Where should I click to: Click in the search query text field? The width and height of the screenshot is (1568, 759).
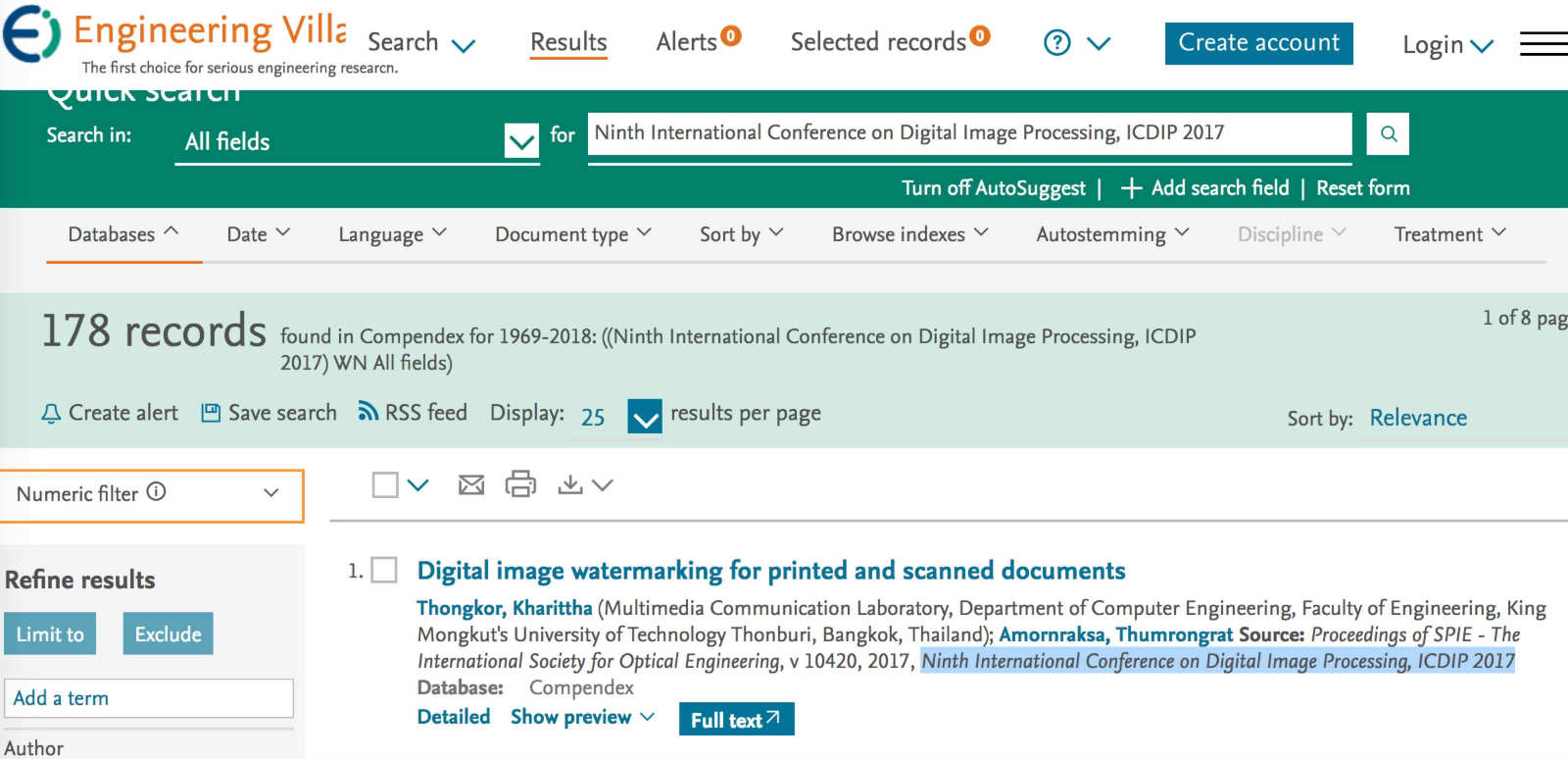[969, 133]
